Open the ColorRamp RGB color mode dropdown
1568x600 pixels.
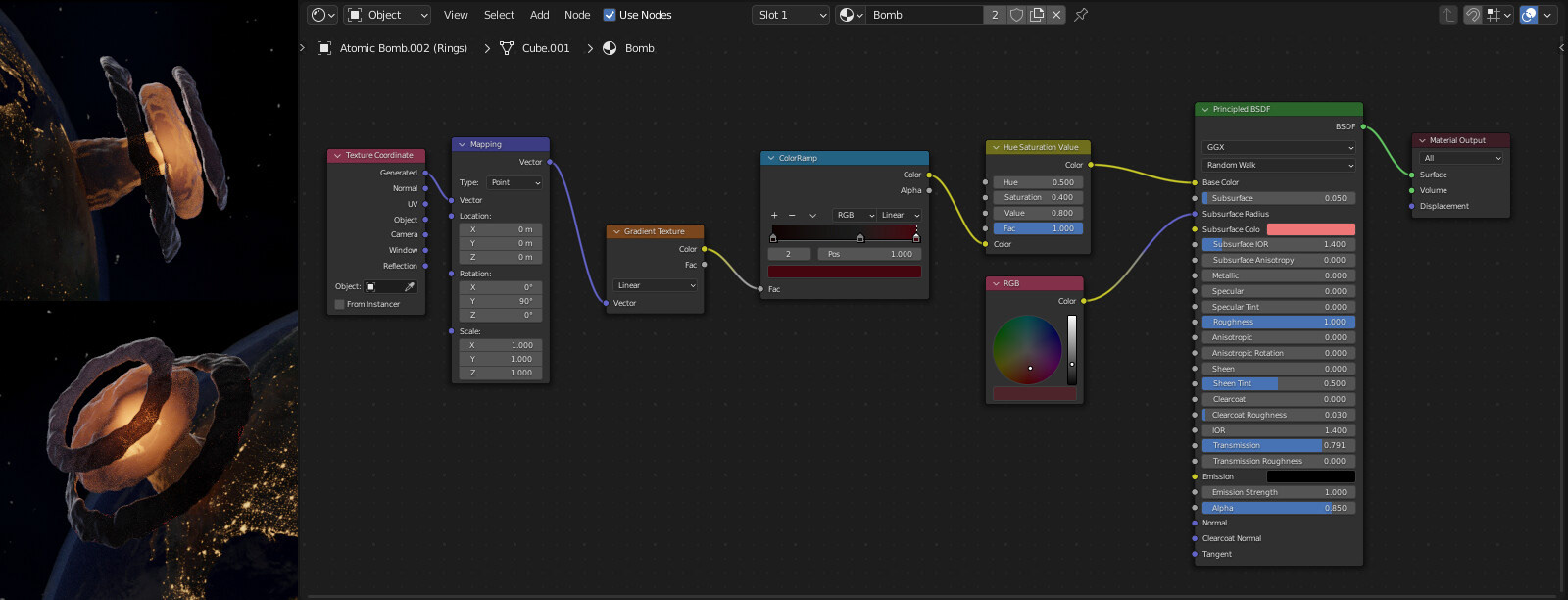855,215
